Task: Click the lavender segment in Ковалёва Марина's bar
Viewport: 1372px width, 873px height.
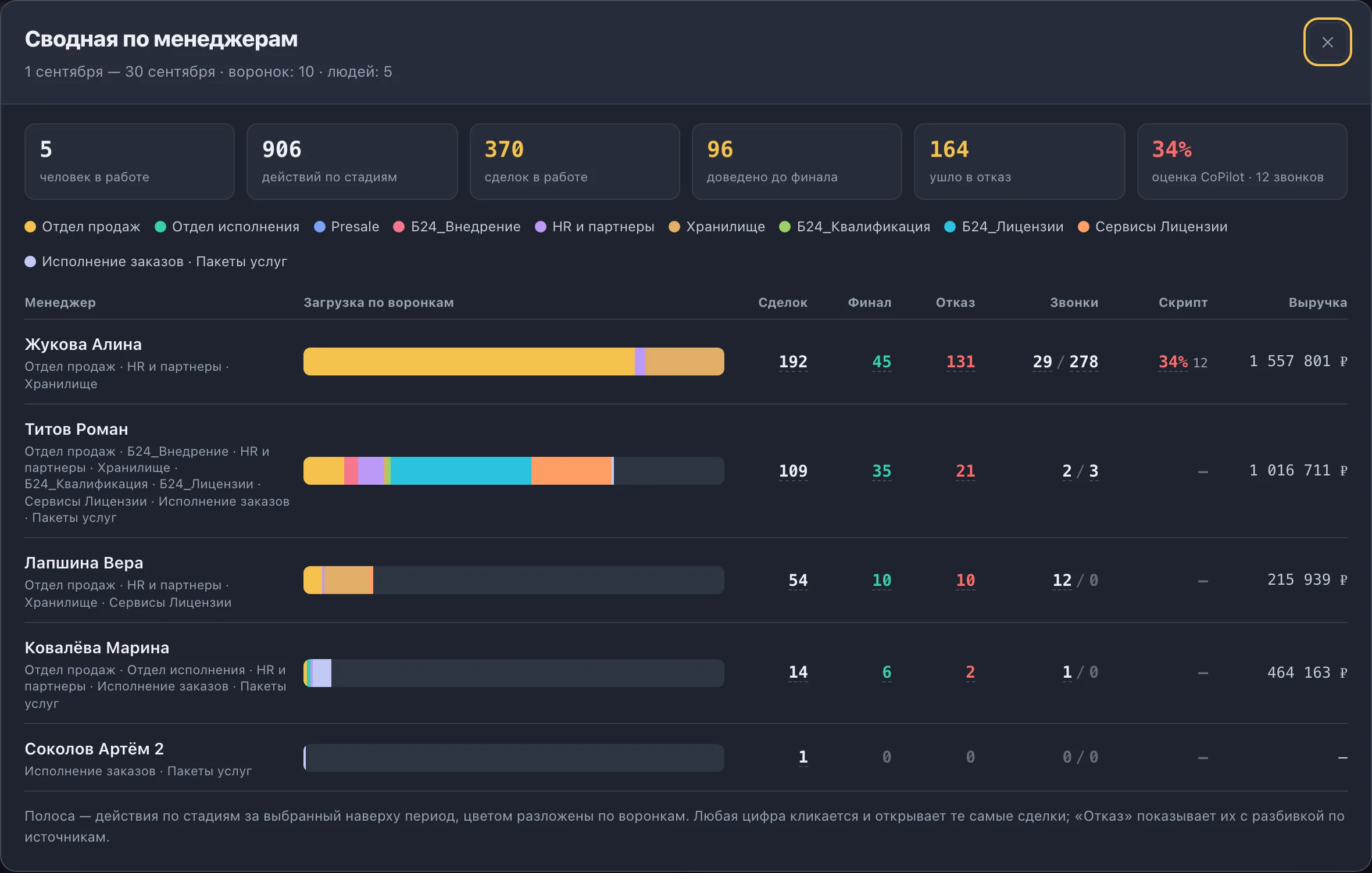Action: pyautogui.click(x=321, y=673)
